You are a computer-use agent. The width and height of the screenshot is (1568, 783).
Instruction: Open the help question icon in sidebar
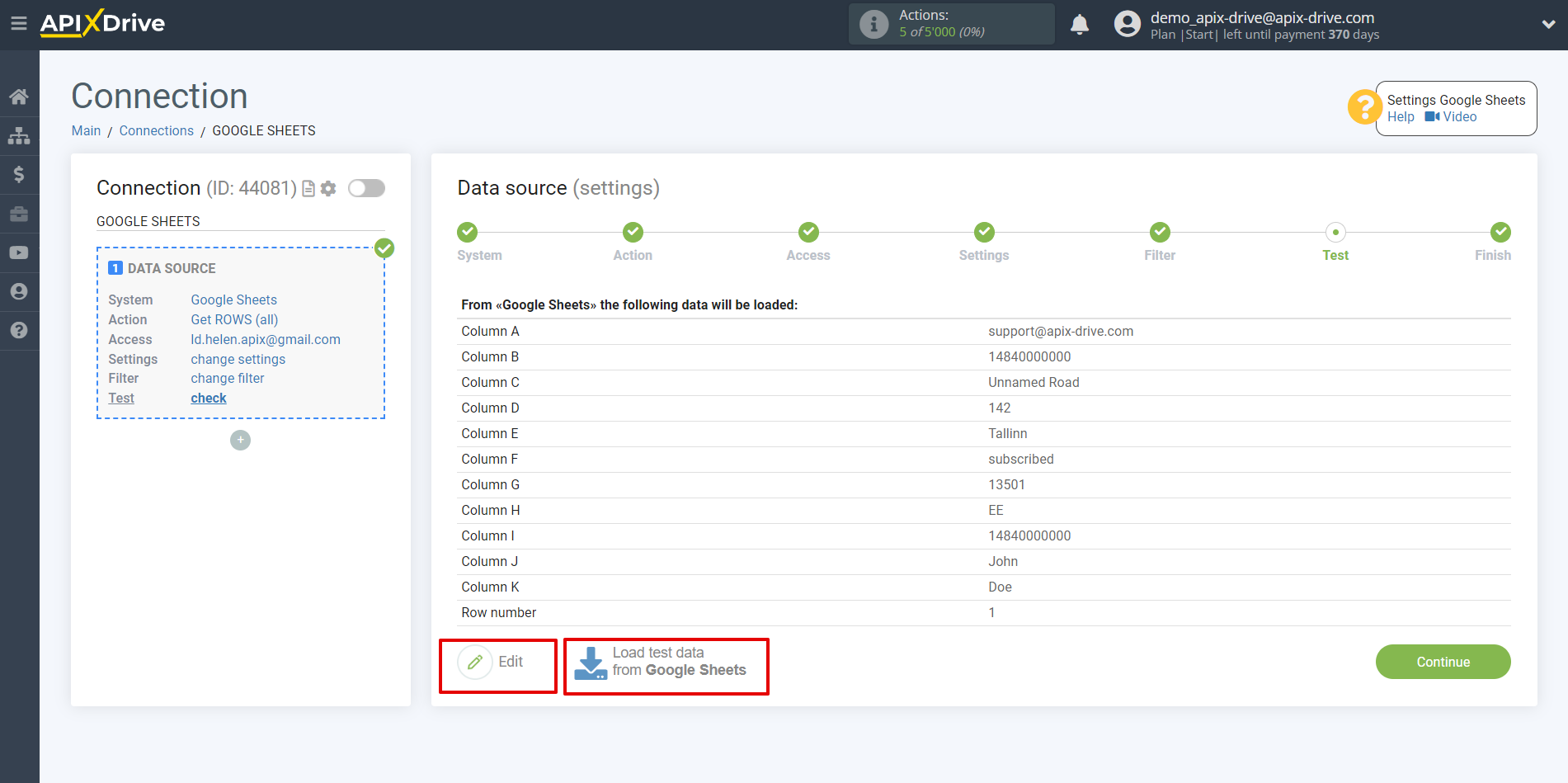[x=19, y=330]
